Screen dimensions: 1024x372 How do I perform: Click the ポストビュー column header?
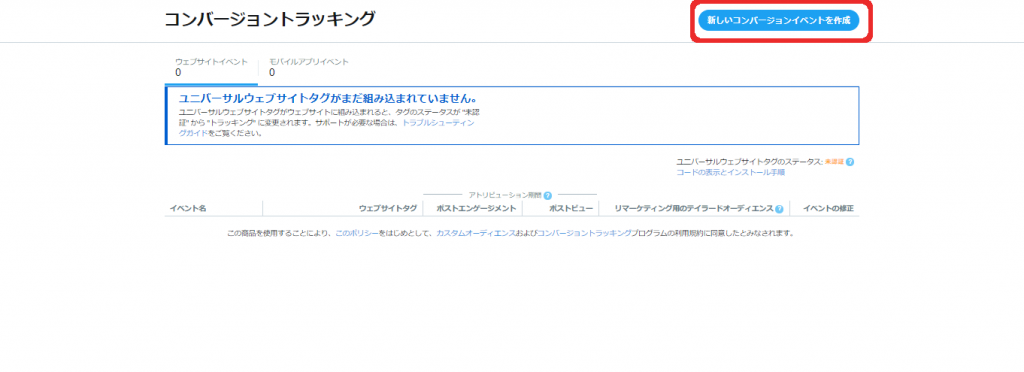[571, 209]
